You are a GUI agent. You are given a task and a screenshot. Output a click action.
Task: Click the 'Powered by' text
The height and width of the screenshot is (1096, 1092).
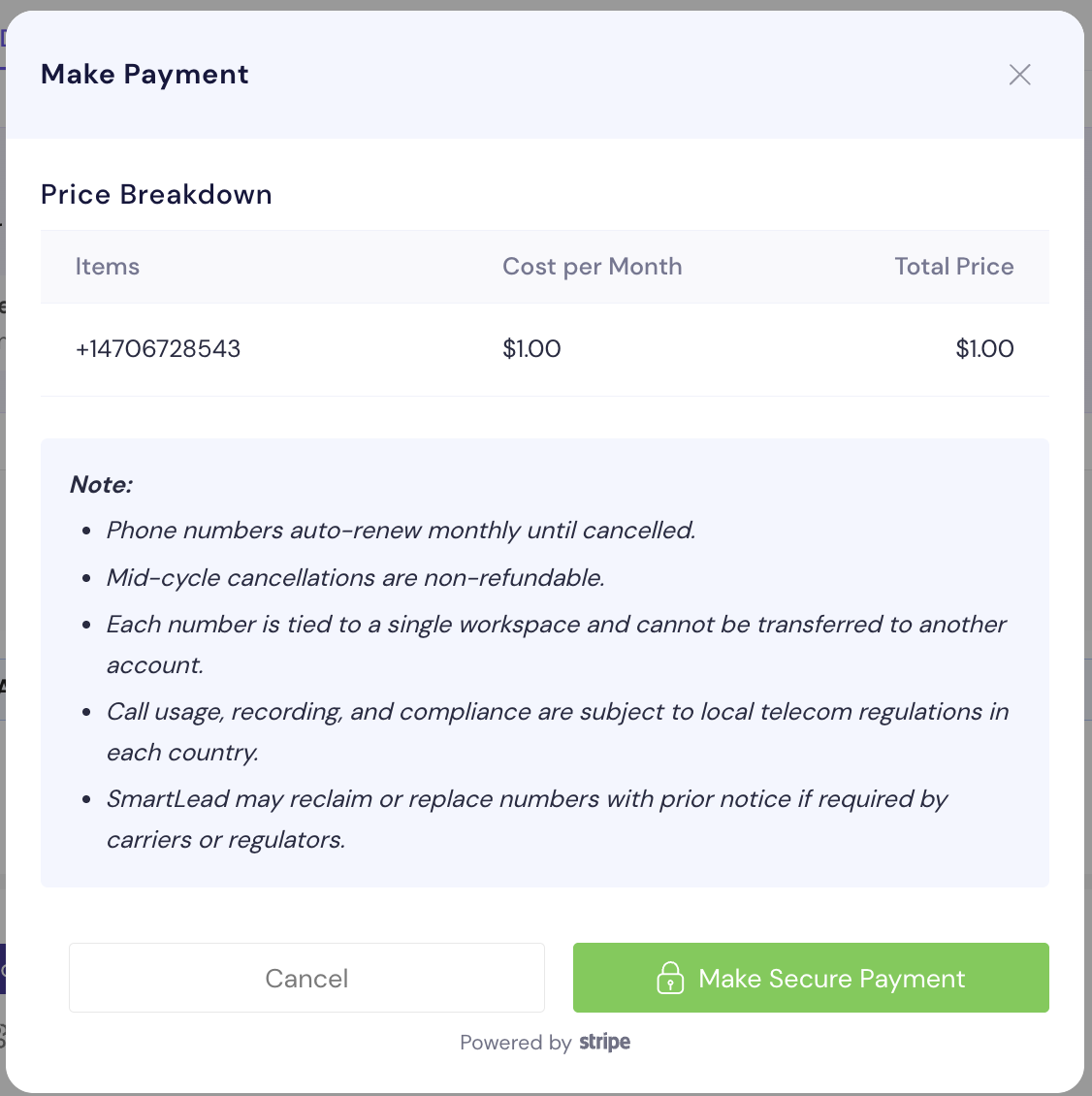point(515,1043)
